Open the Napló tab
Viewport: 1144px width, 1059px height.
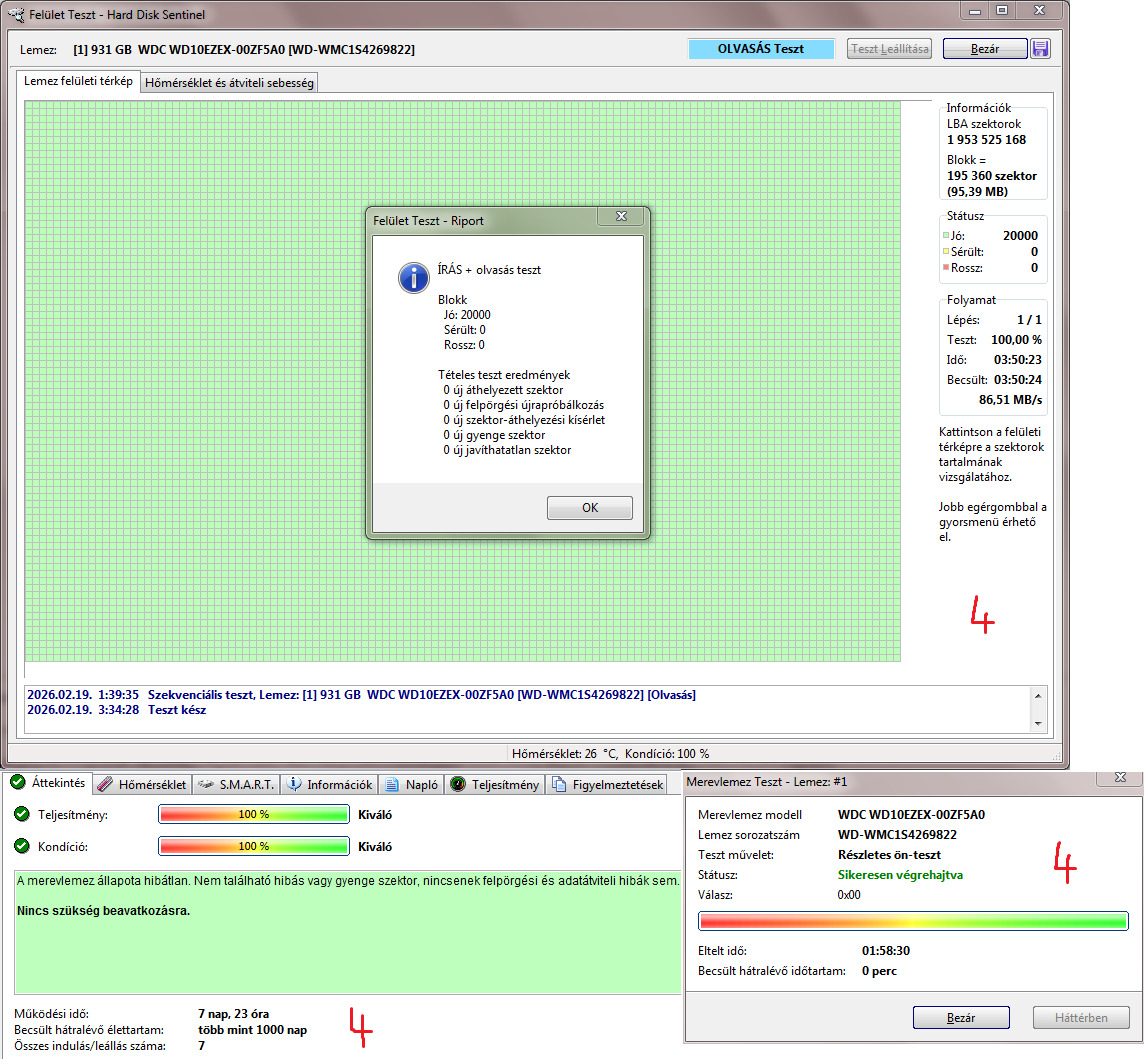pyautogui.click(x=411, y=785)
